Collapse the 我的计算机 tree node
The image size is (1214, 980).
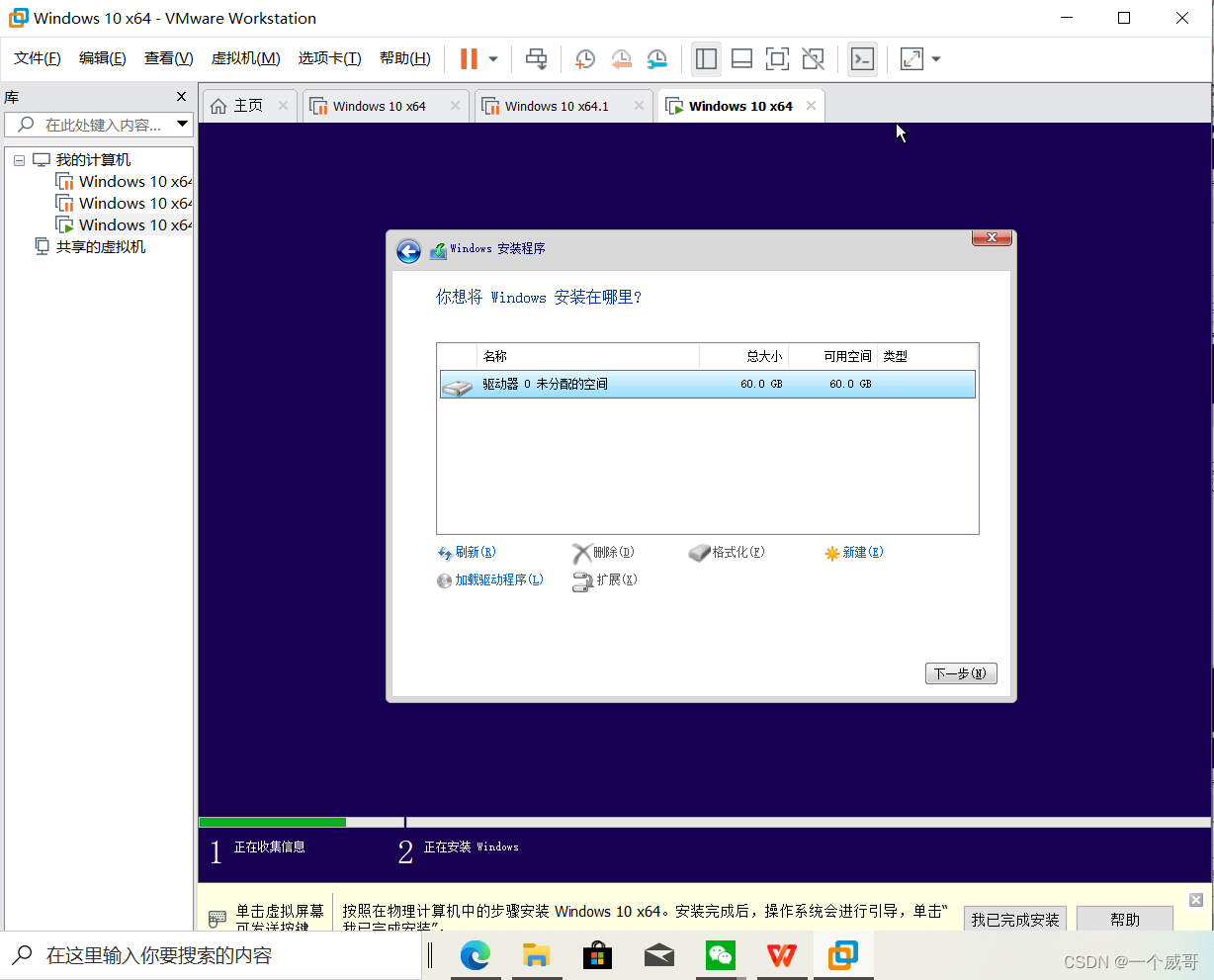click(19, 160)
